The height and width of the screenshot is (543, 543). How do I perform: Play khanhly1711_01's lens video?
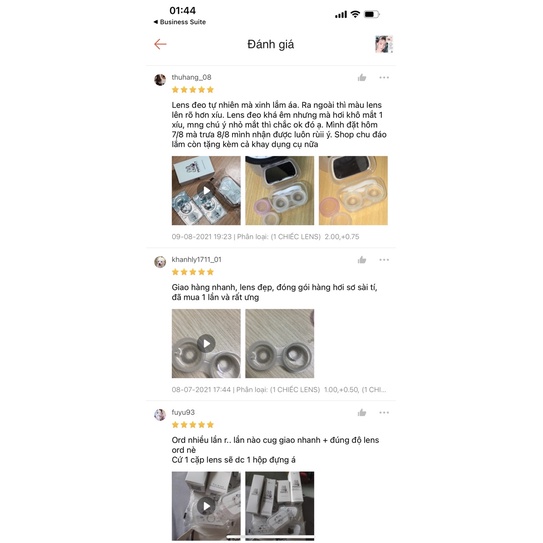(206, 344)
